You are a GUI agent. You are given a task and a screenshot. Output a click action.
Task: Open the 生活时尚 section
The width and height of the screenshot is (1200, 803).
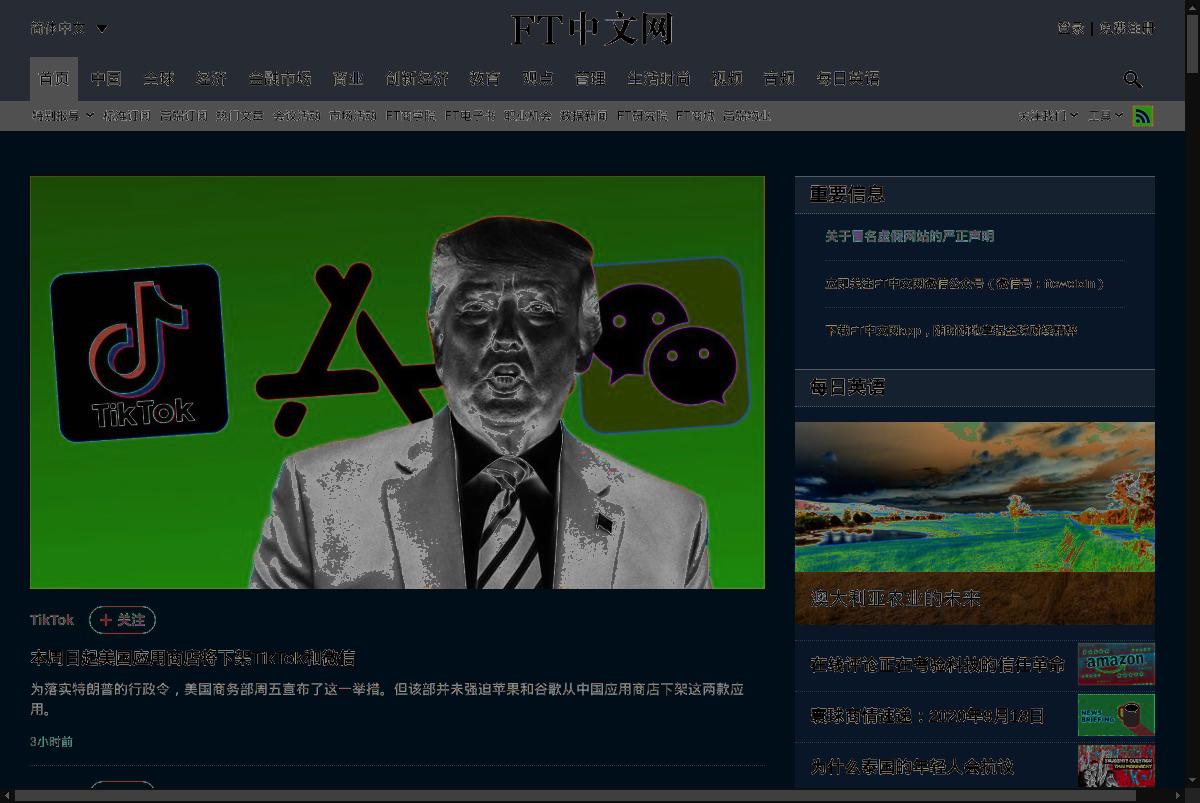tap(659, 78)
